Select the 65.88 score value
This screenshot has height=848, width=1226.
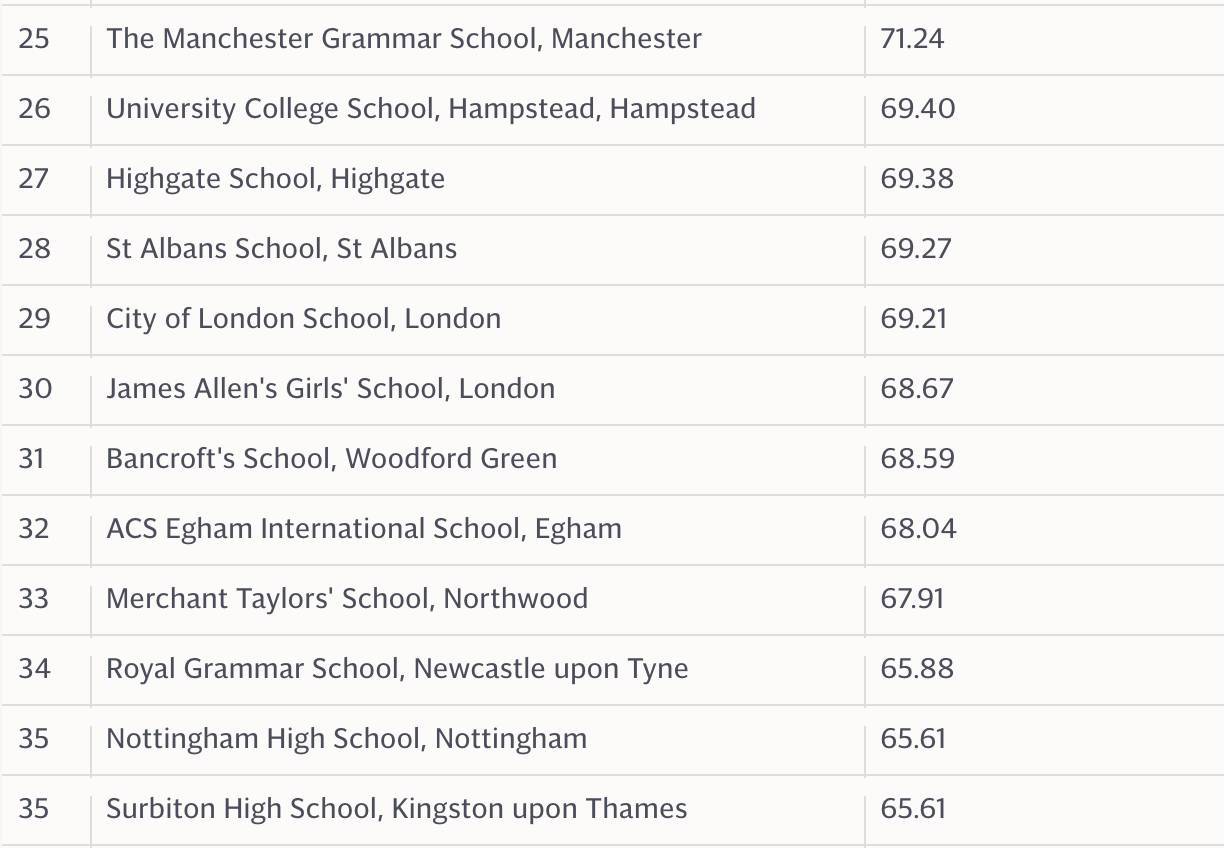click(917, 669)
